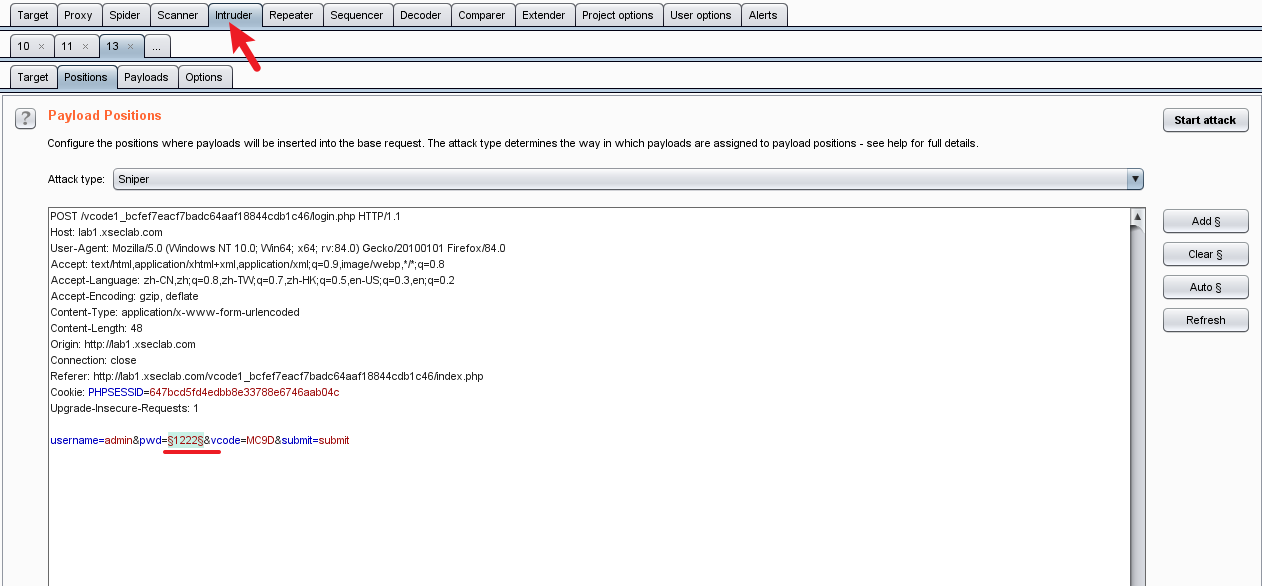Go to the Repeater tab
This screenshot has height=586, width=1262.
[291, 15]
